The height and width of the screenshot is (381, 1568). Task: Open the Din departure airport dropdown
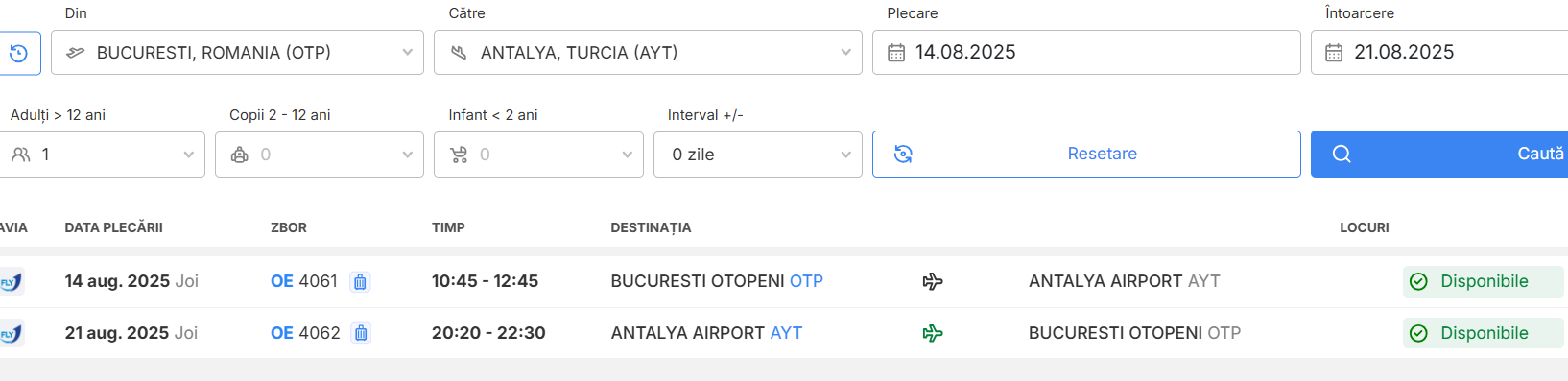237,52
